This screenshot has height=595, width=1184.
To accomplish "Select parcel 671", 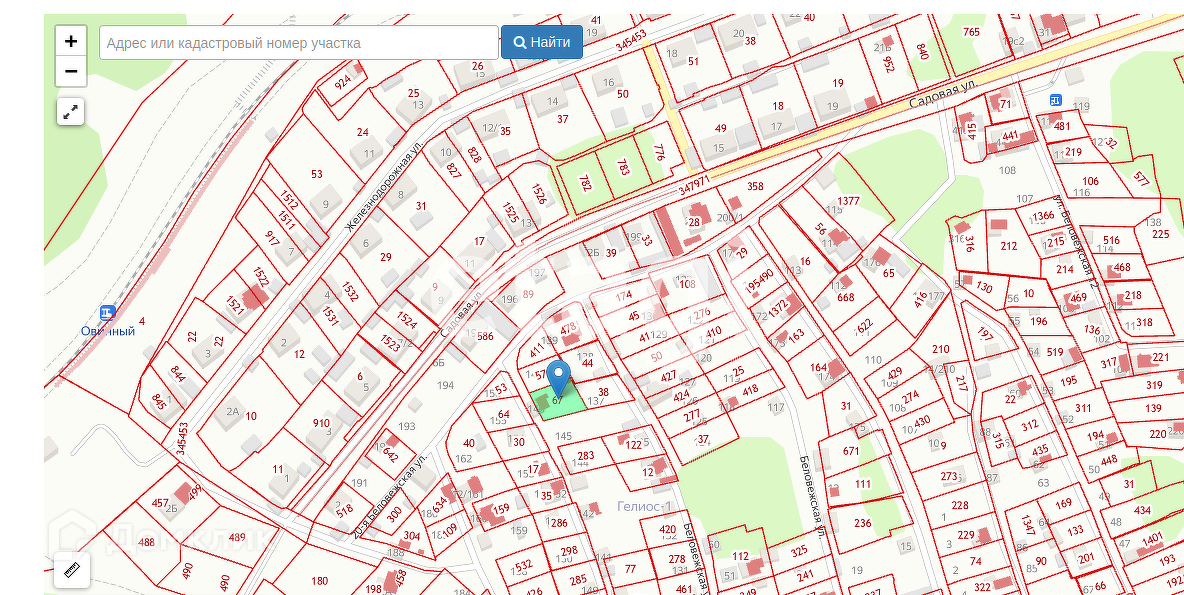I will [x=851, y=451].
